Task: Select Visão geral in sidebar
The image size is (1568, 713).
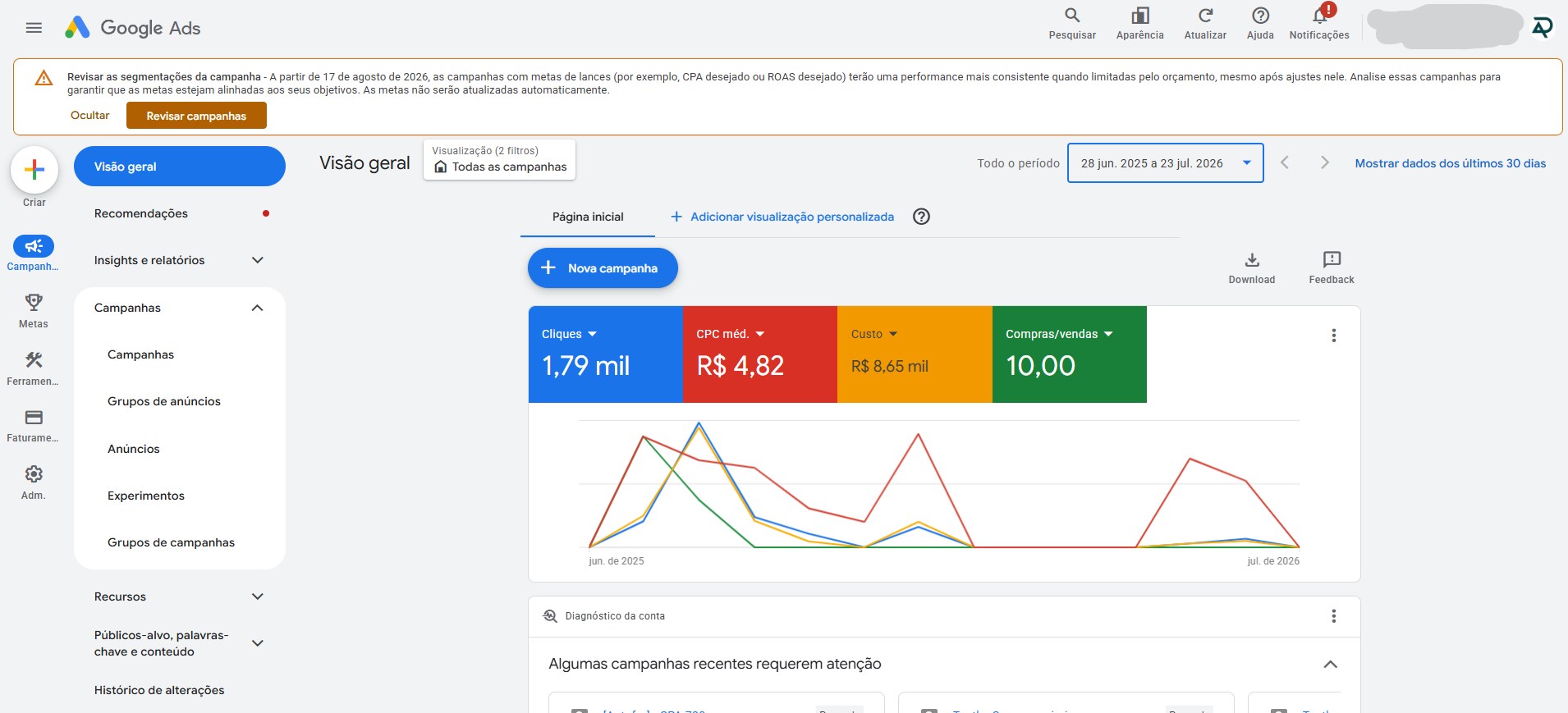Action: coord(180,167)
